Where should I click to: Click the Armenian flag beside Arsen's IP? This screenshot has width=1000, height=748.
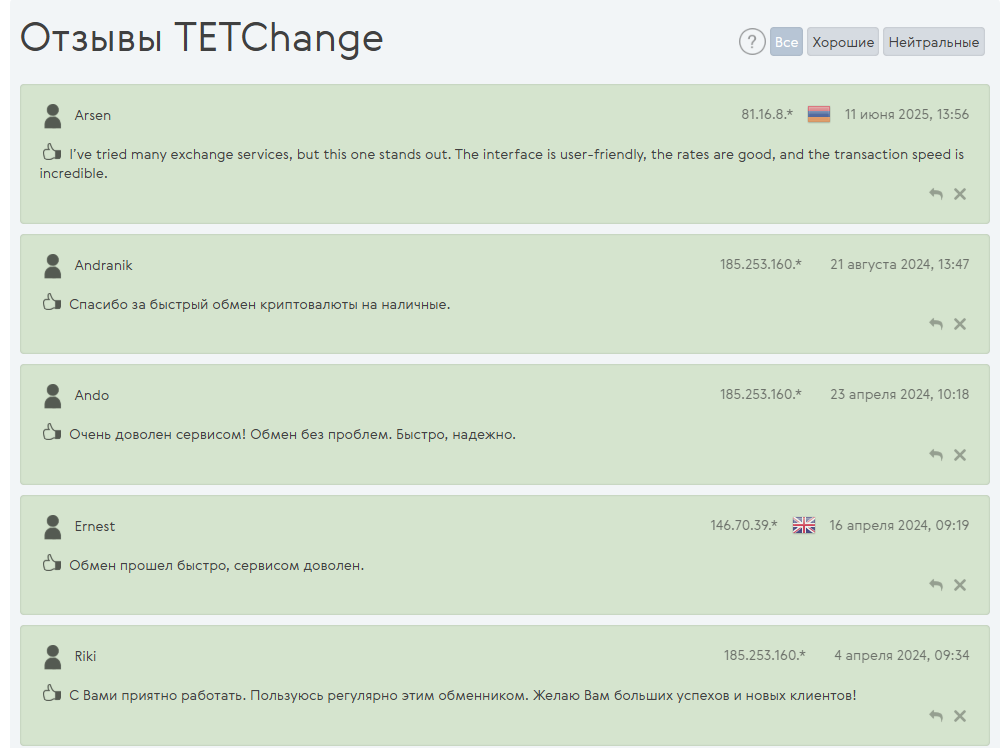pyautogui.click(x=819, y=115)
